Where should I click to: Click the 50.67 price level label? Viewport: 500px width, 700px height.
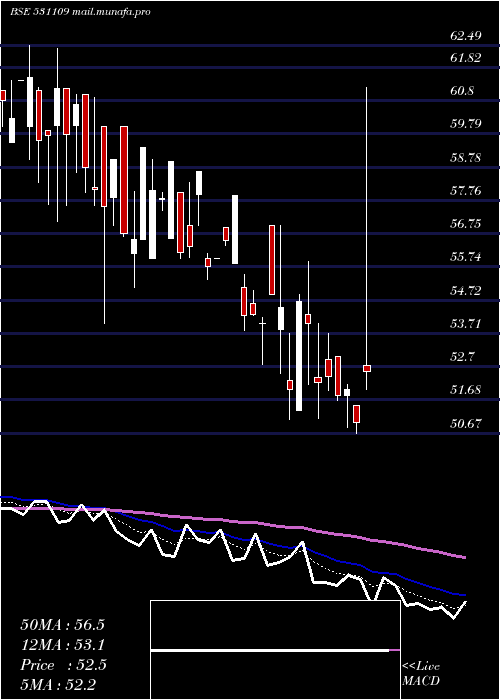tap(466, 424)
